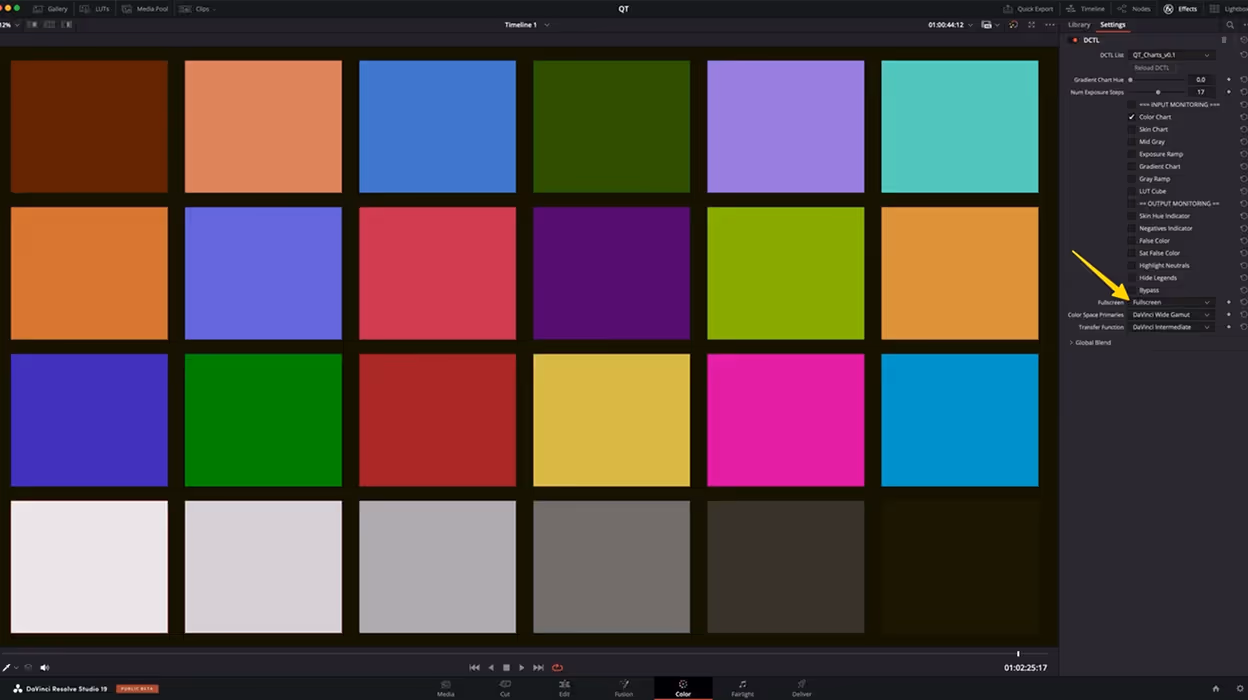Open viewer three-dot options menu

pyautogui.click(x=1048, y=25)
